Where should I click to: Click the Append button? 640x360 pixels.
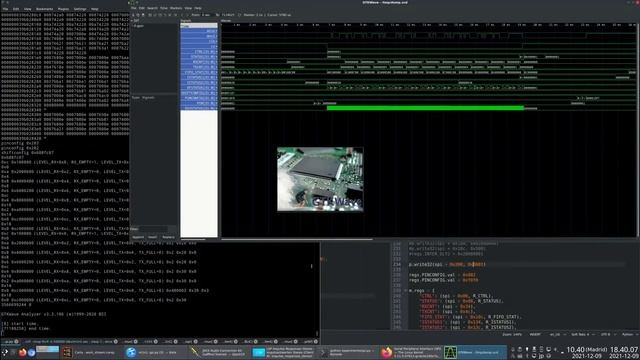coord(138,237)
